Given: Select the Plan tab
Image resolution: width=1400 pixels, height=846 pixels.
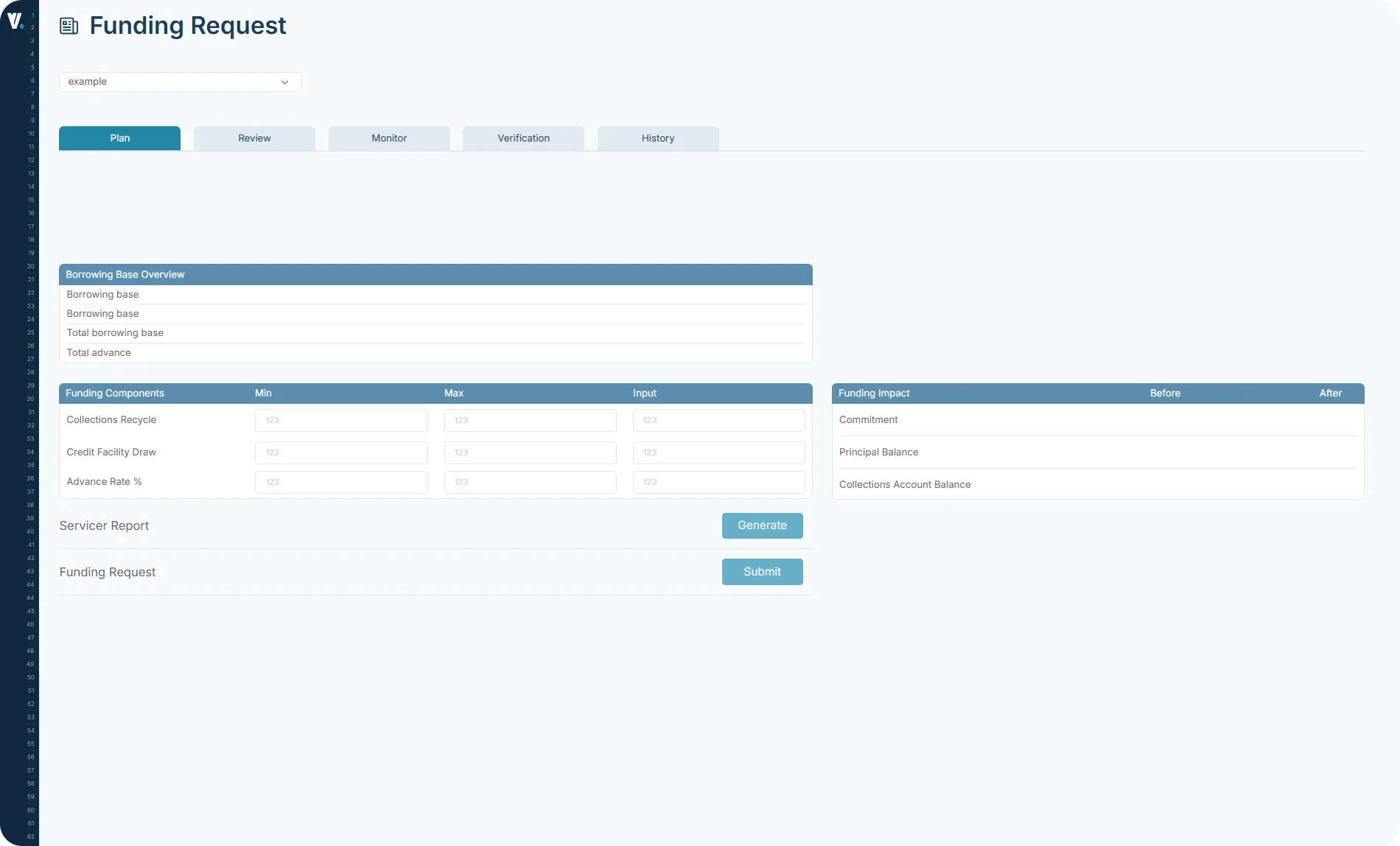Looking at the screenshot, I should [119, 138].
